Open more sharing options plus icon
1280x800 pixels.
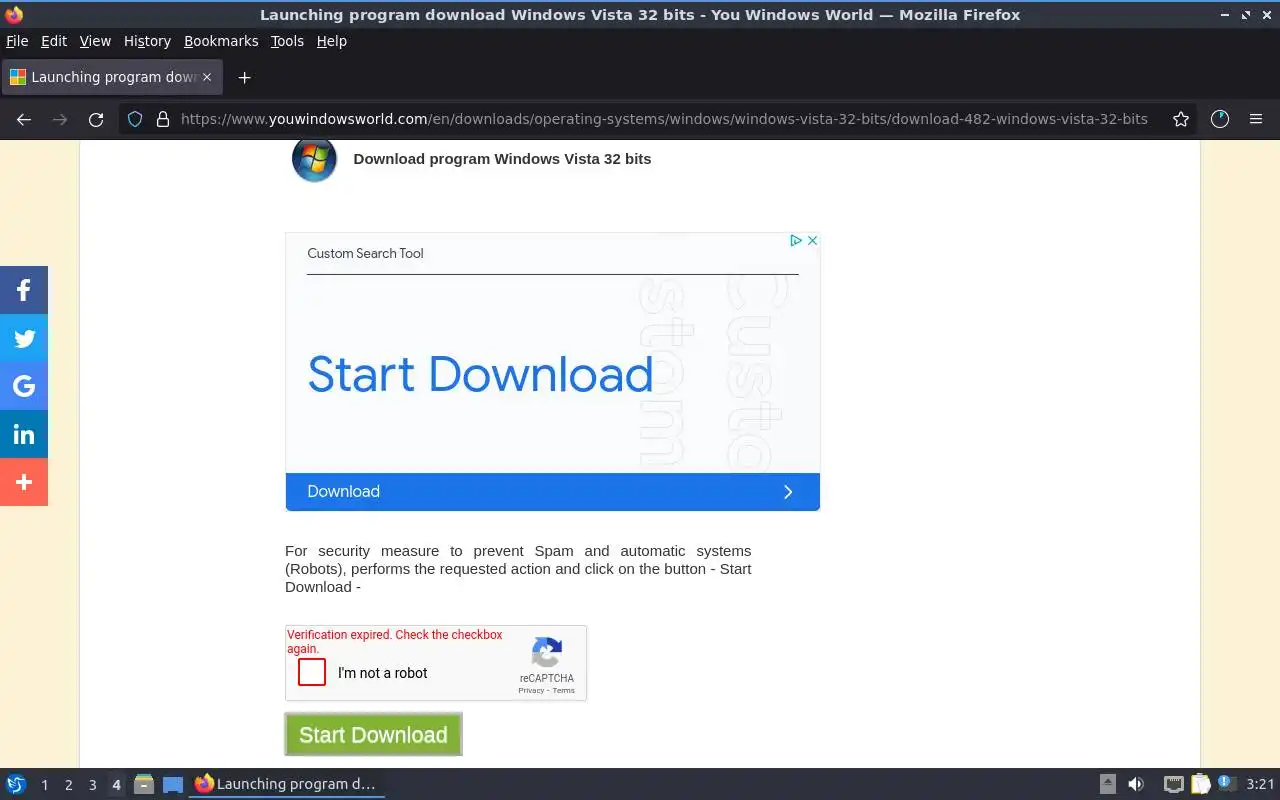24,482
